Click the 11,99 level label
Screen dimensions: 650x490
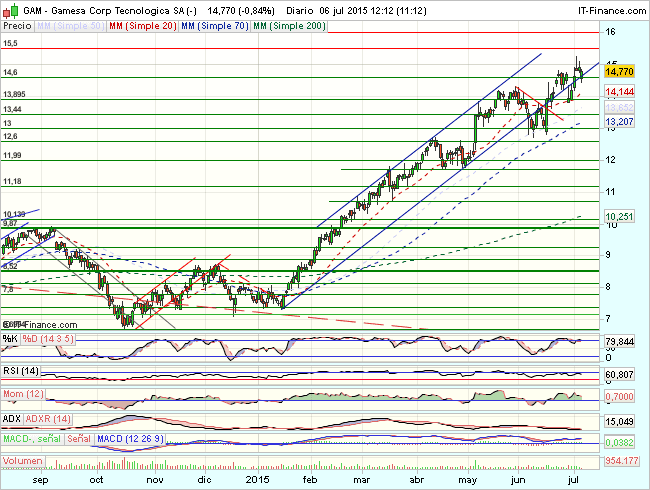12,155
